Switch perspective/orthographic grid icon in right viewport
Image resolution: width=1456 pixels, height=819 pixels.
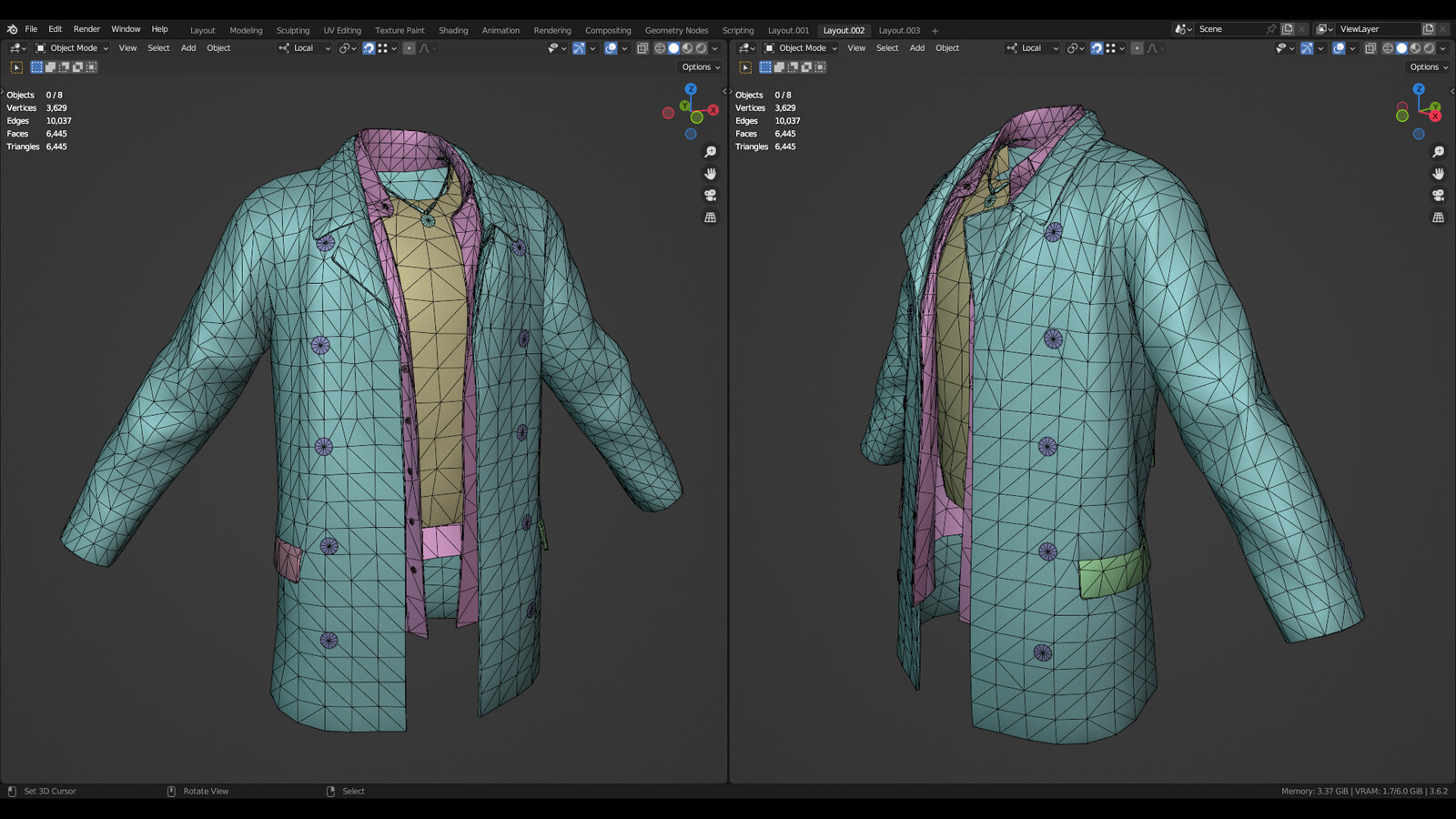pyautogui.click(x=1438, y=217)
